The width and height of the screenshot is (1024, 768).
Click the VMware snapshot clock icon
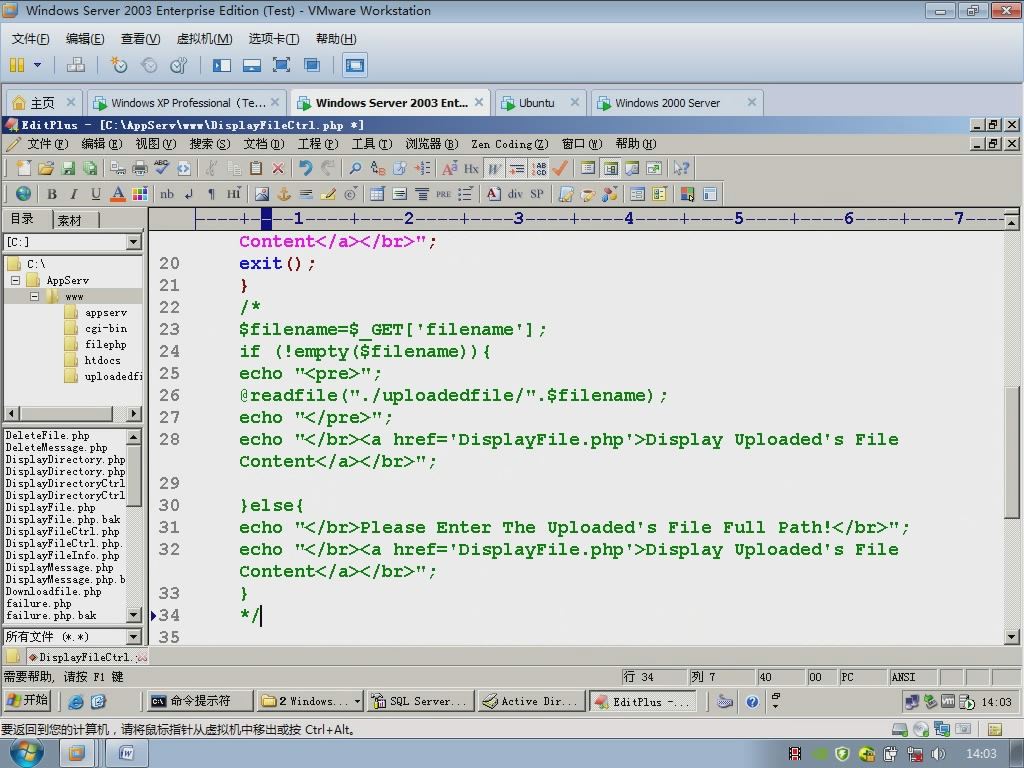(x=119, y=65)
